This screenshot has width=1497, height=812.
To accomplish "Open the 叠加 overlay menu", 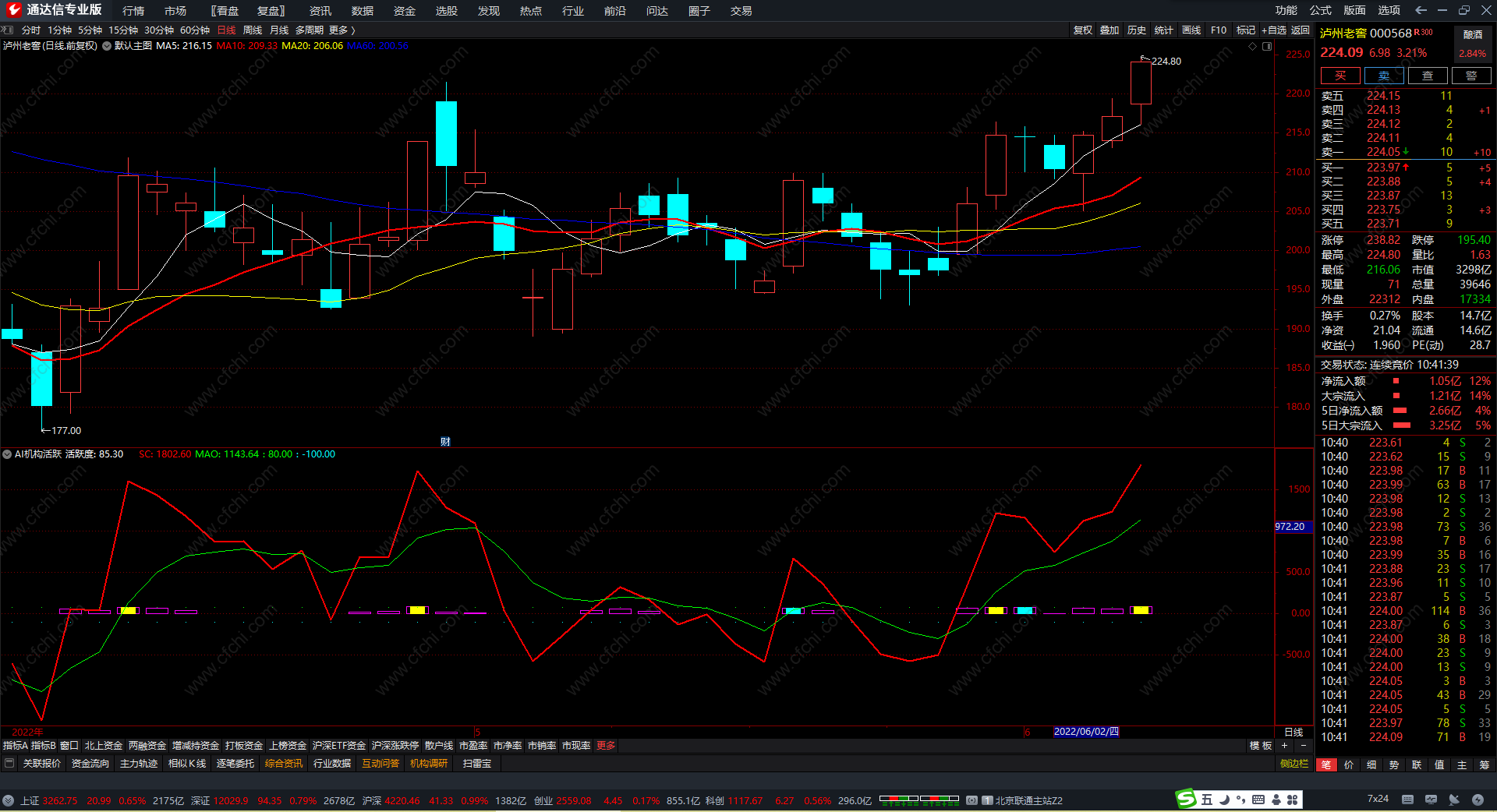I will pos(1109,30).
